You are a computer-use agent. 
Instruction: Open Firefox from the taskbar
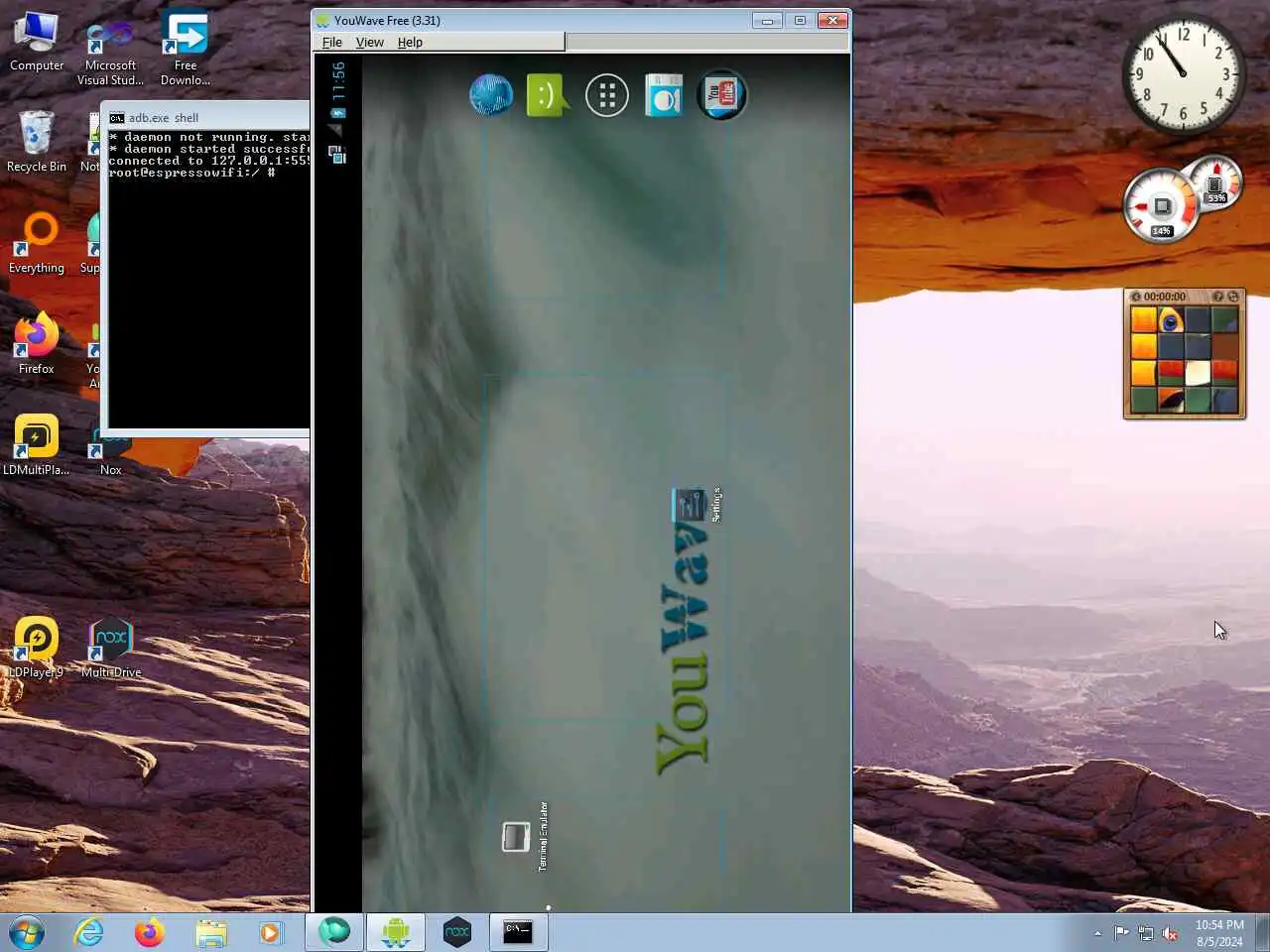[x=149, y=932]
